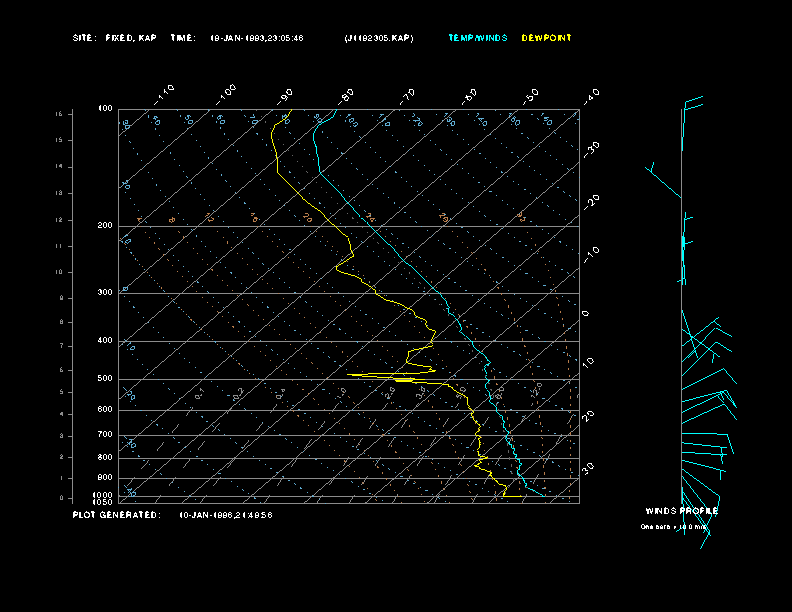Click the -70 isotherm label on top

[x=408, y=96]
